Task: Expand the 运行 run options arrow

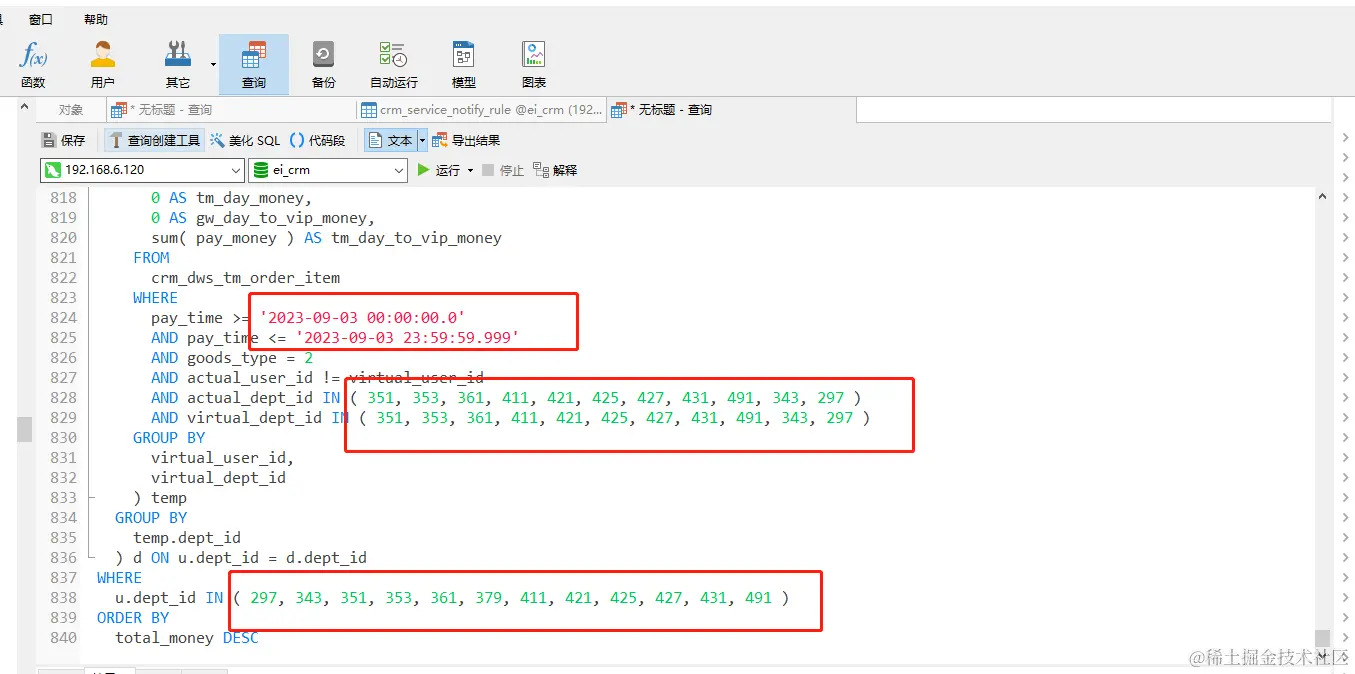Action: (470, 171)
